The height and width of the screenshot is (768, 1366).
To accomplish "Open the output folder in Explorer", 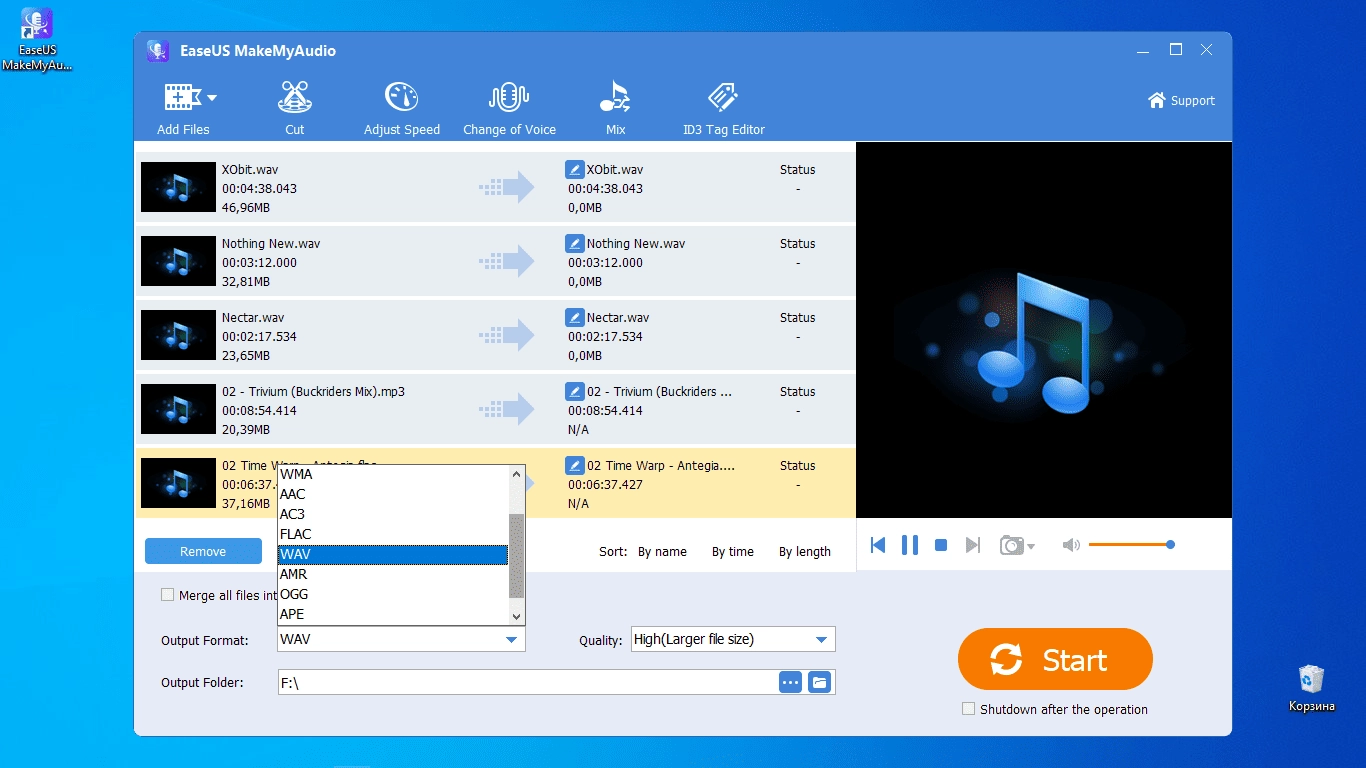I will (820, 682).
